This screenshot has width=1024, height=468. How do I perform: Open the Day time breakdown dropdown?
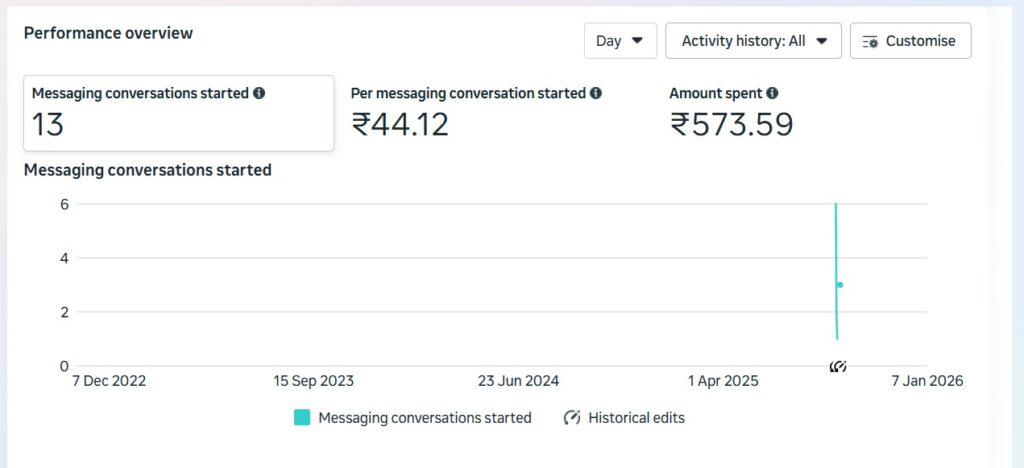620,41
